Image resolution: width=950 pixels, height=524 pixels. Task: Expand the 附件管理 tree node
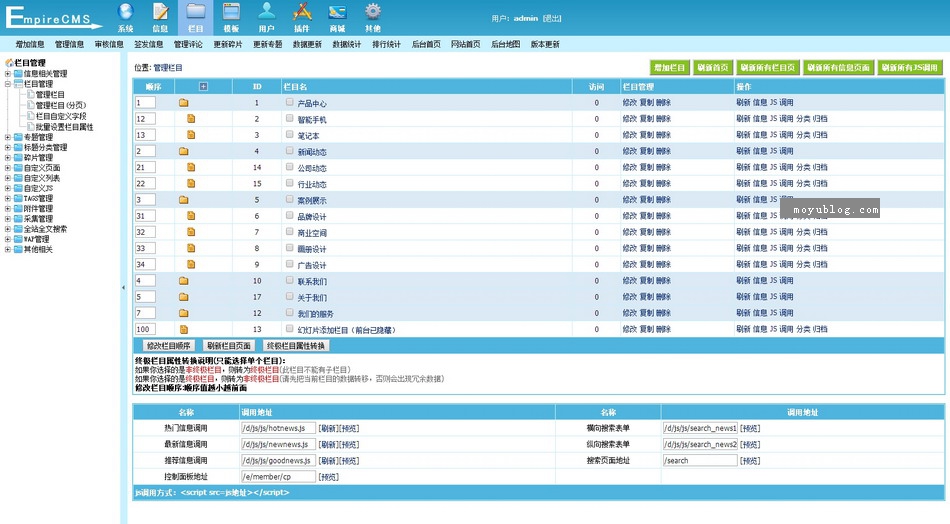pos(8,208)
